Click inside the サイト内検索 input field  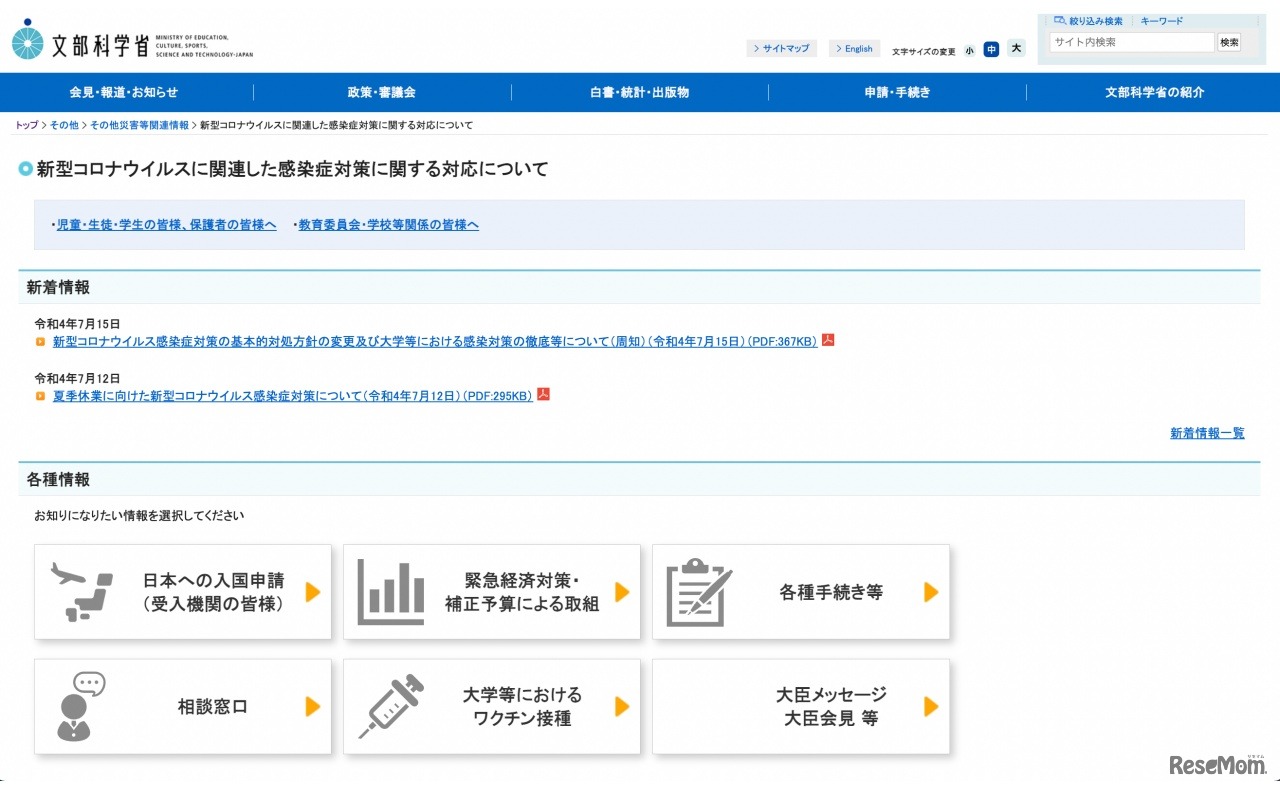coord(1130,42)
